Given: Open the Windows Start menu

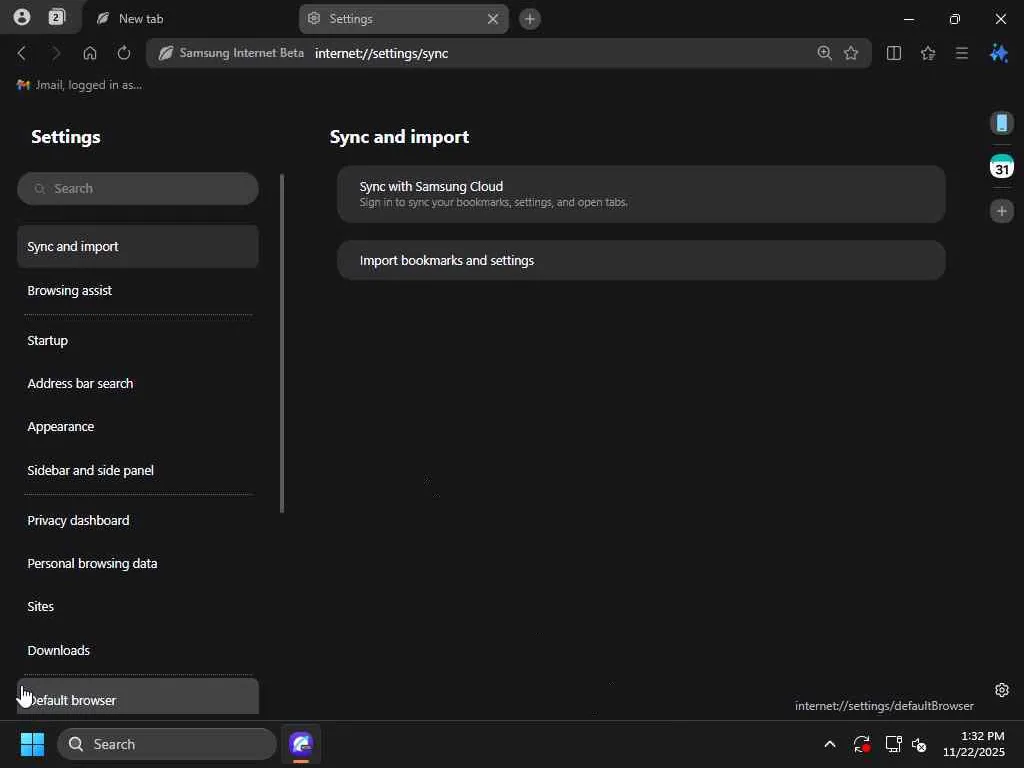Looking at the screenshot, I should (x=32, y=744).
